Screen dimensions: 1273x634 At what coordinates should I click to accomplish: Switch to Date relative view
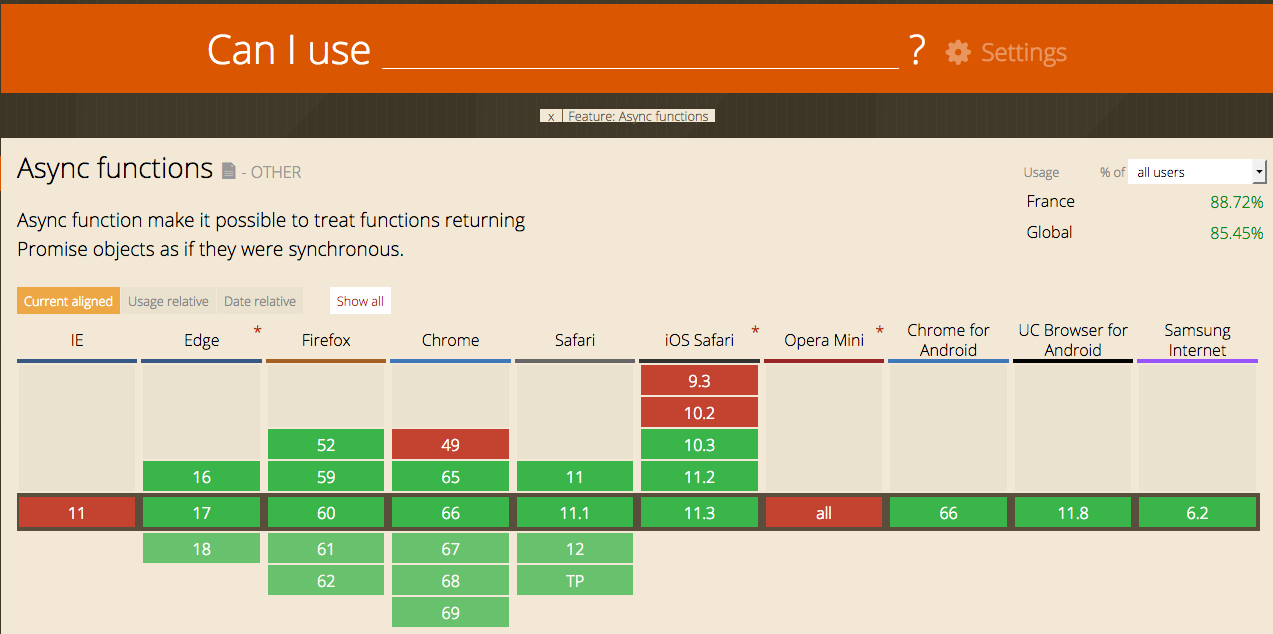pos(260,301)
